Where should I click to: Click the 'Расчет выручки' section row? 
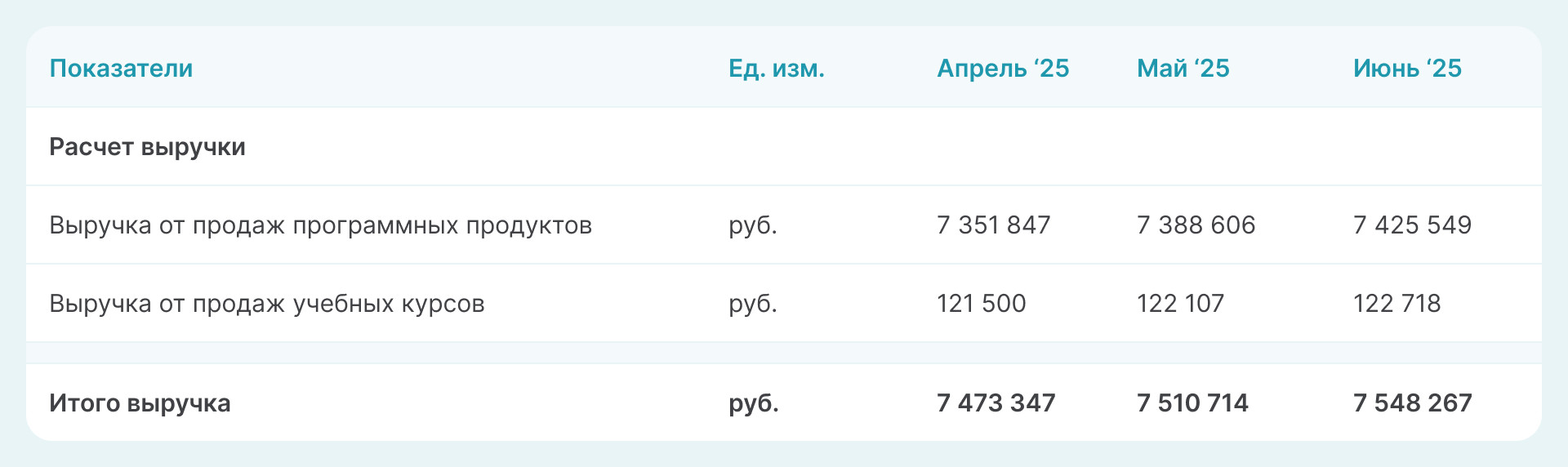pyautogui.click(x=147, y=147)
